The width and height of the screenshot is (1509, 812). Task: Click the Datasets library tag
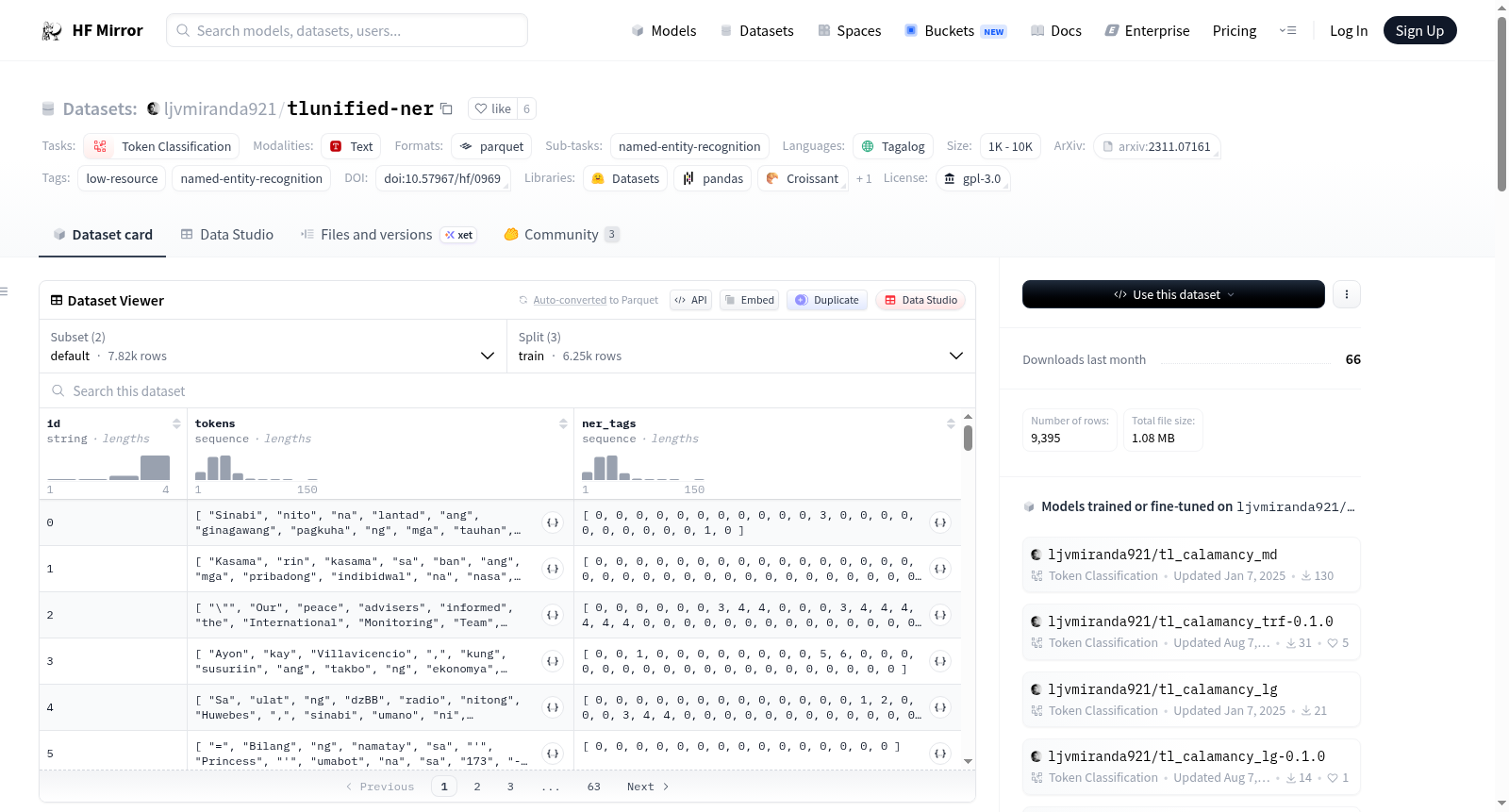[625, 178]
